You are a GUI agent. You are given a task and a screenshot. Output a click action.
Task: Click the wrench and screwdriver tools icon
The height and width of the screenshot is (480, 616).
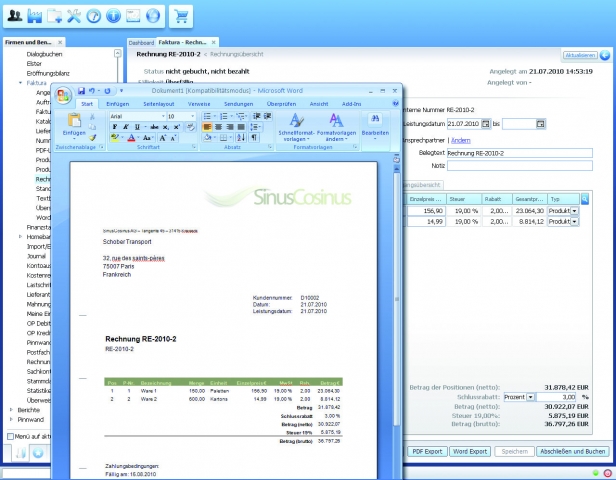(74, 16)
